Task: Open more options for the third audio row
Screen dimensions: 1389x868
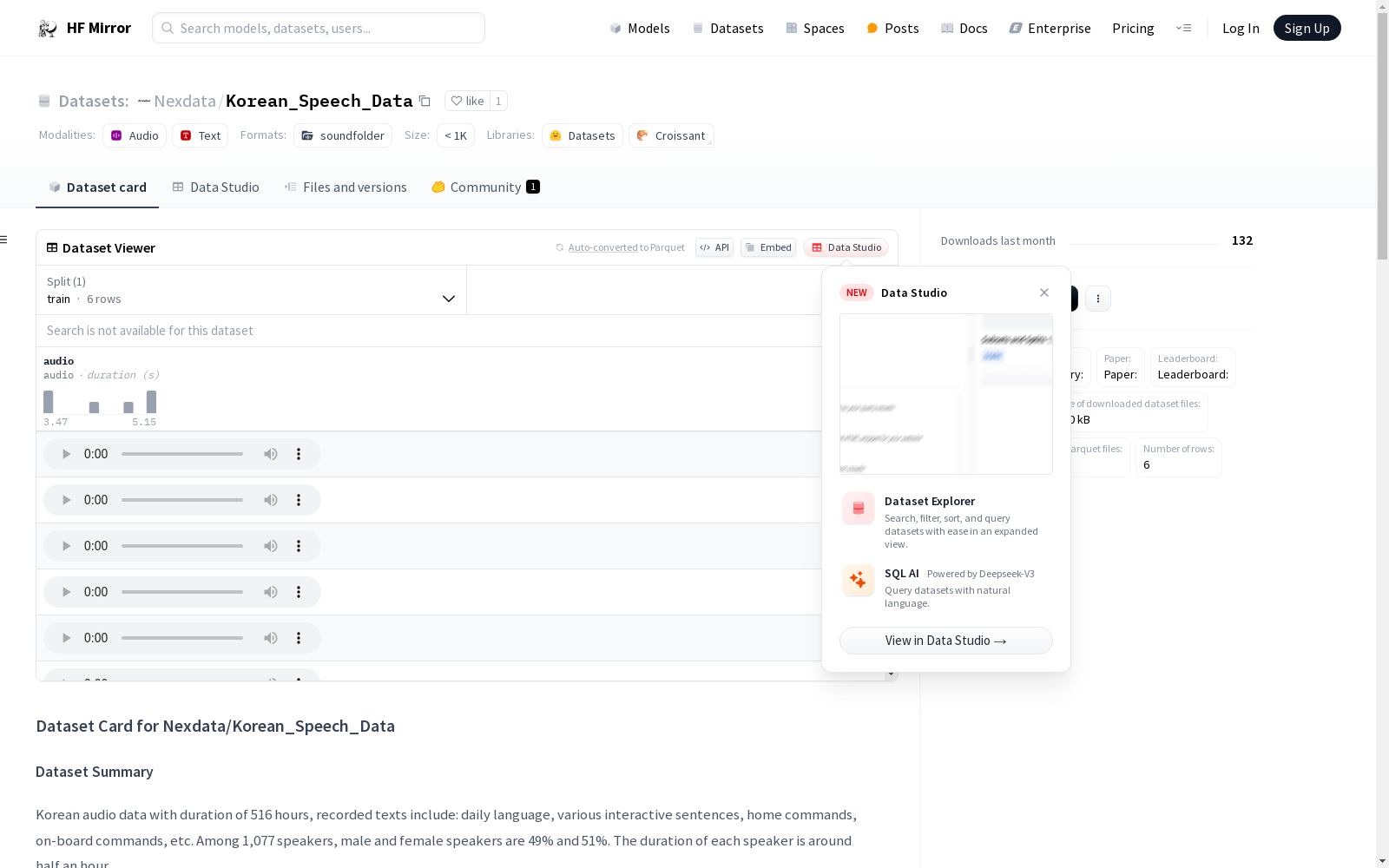Action: tap(299, 546)
